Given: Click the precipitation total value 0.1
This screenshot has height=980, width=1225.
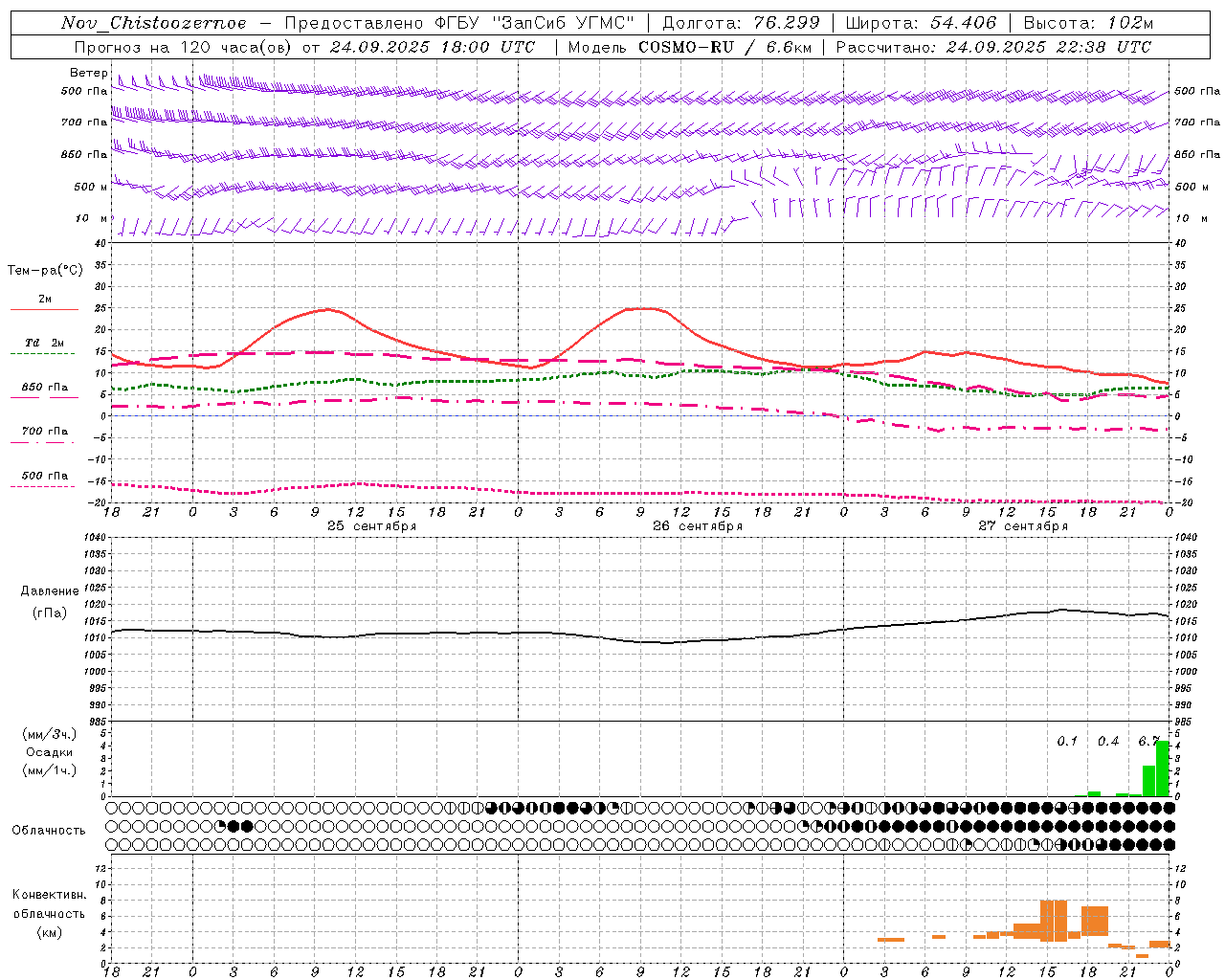Looking at the screenshot, I should click(1067, 741).
